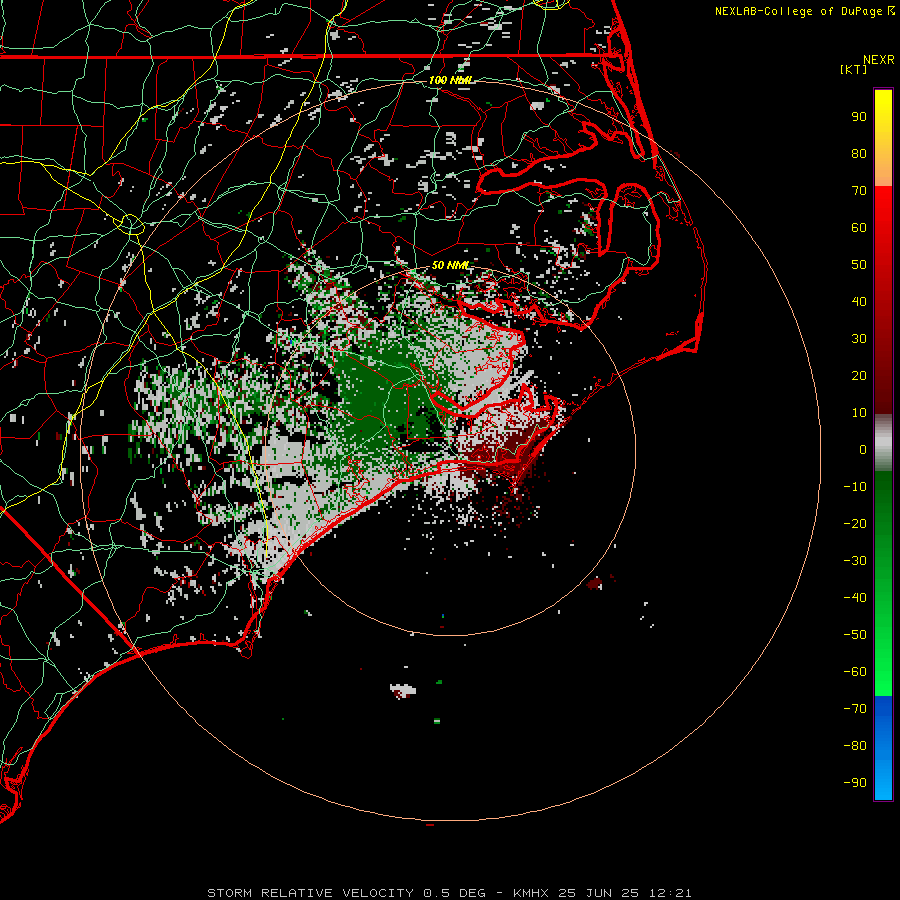Select the 80 value on velocity scale
900x900 pixels.
(x=859, y=154)
